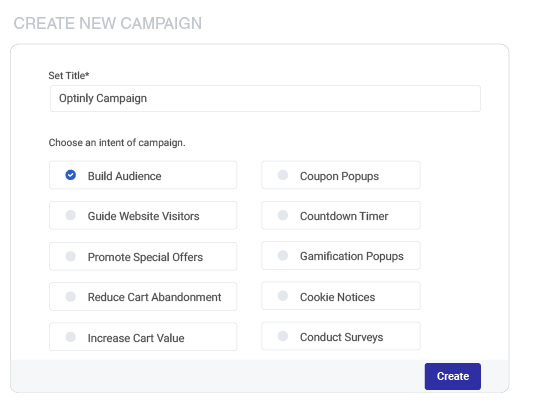Focus the Set Title input field
The width and height of the screenshot is (533, 402).
click(x=265, y=99)
